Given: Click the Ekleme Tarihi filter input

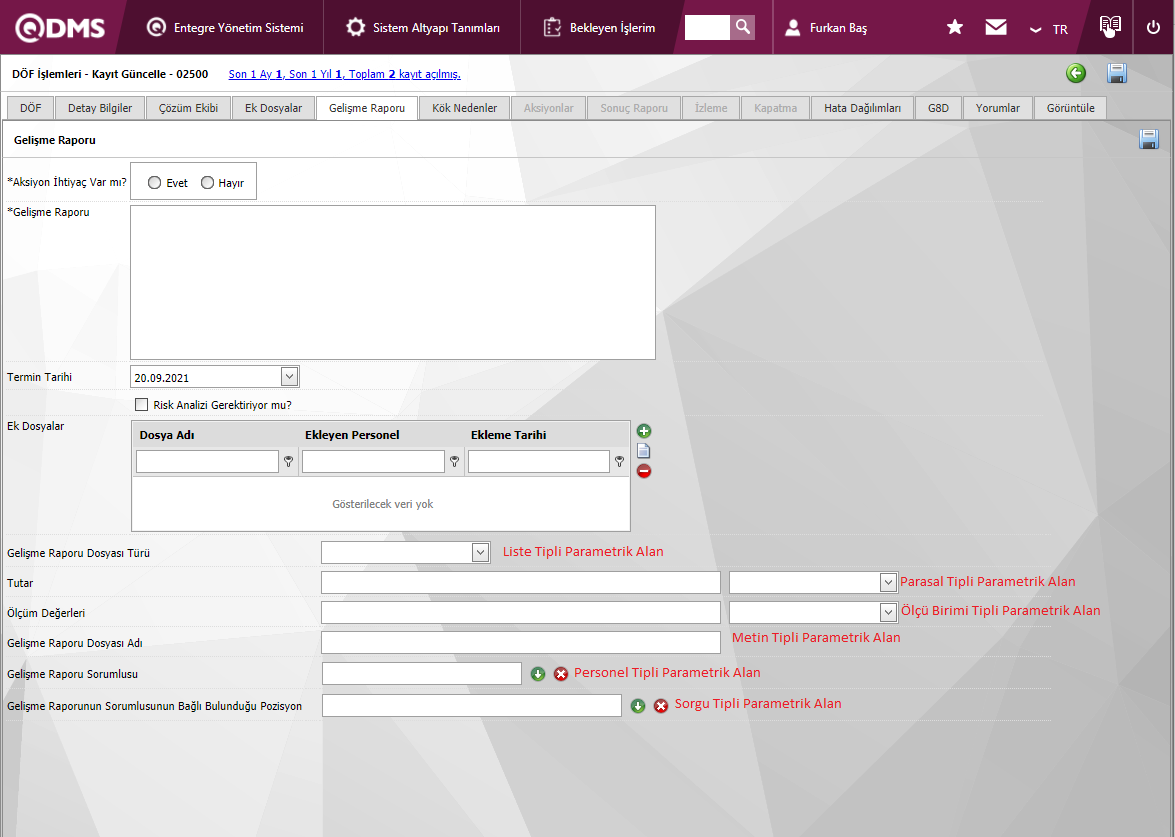Looking at the screenshot, I should 539,462.
